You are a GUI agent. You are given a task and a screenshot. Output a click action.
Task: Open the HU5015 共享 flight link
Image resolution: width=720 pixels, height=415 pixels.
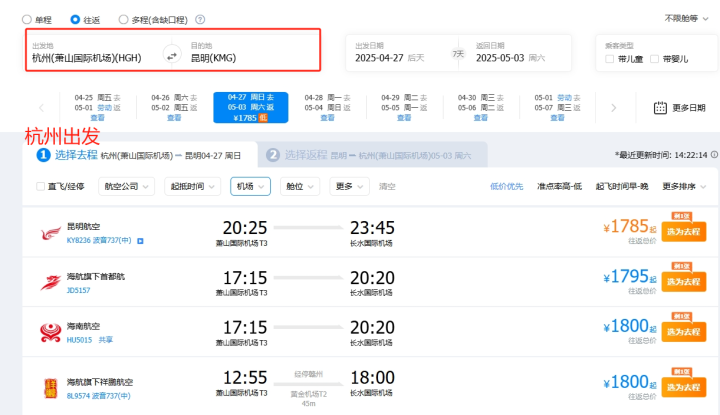click(x=90, y=340)
